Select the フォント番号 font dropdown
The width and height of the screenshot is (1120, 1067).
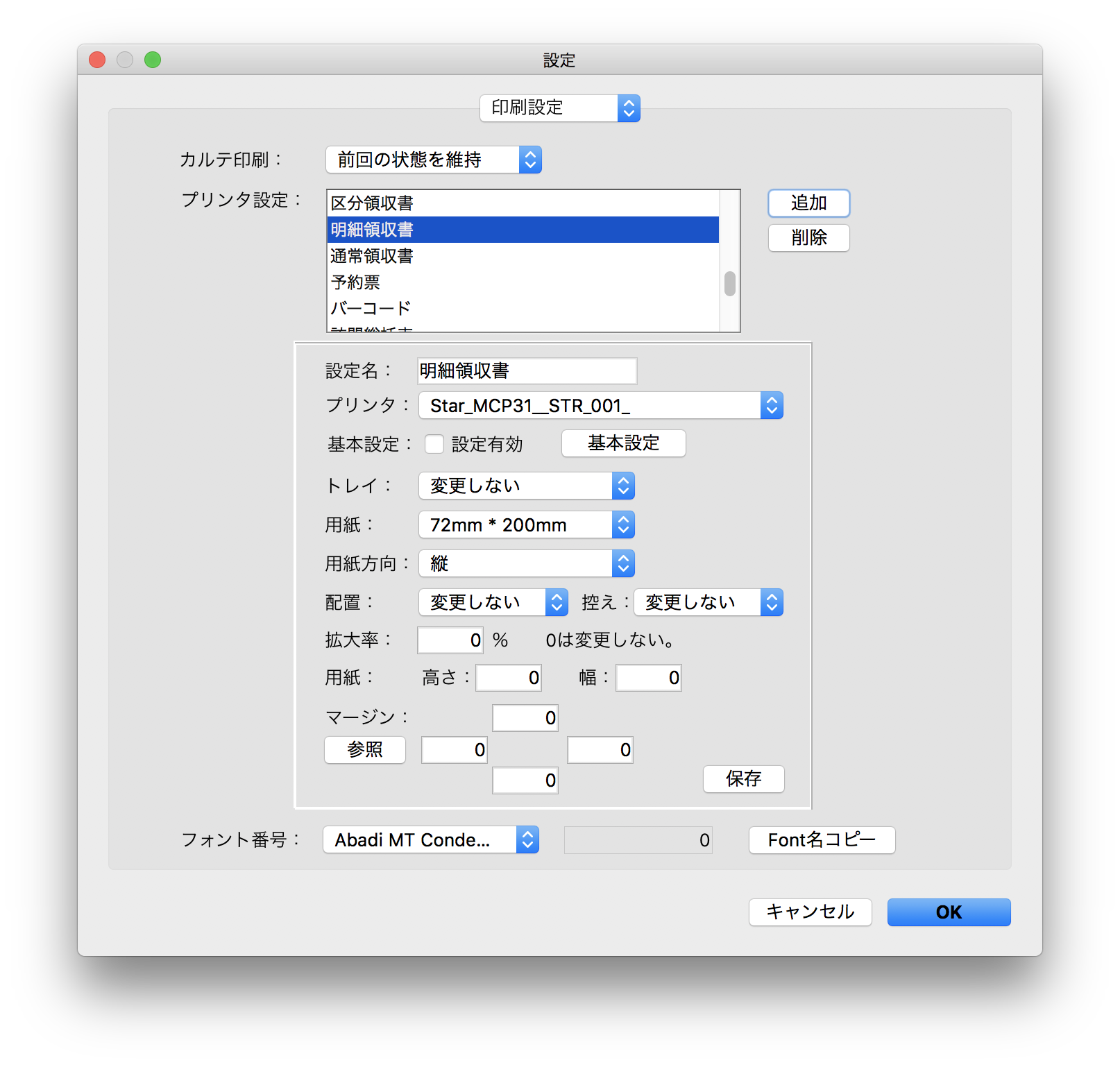[430, 840]
